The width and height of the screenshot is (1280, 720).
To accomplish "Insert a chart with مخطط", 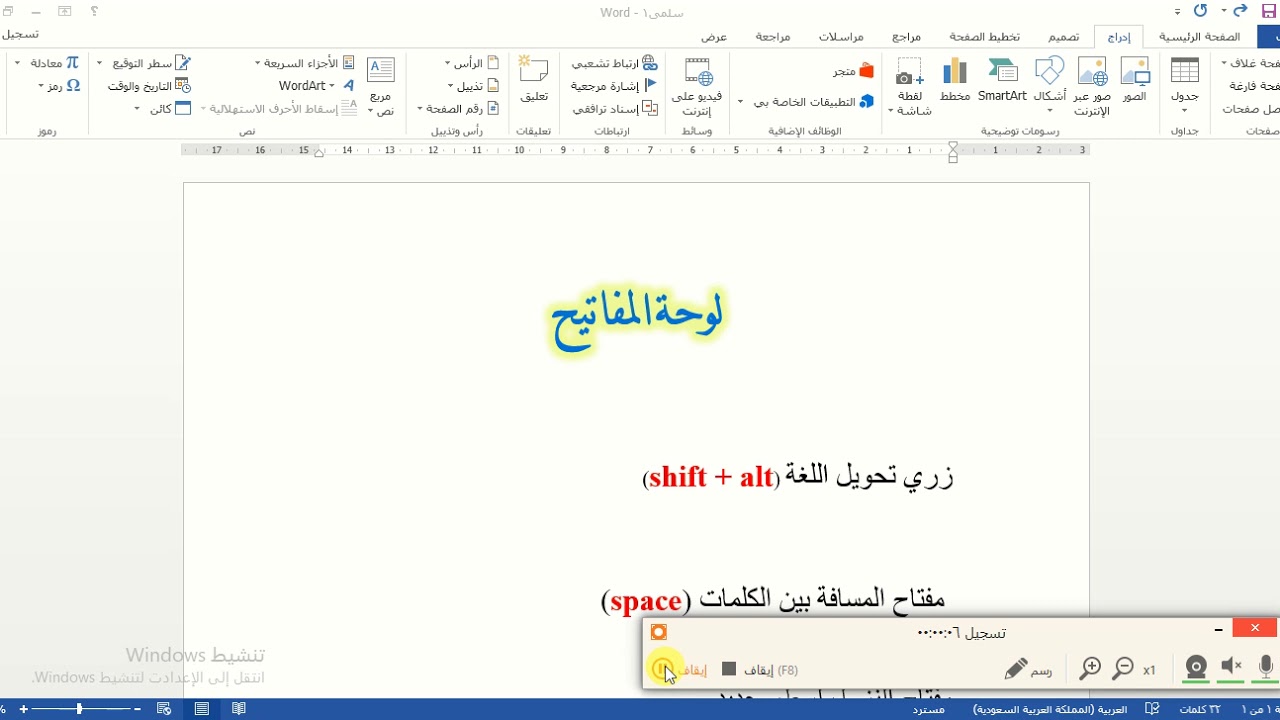I will [x=955, y=80].
